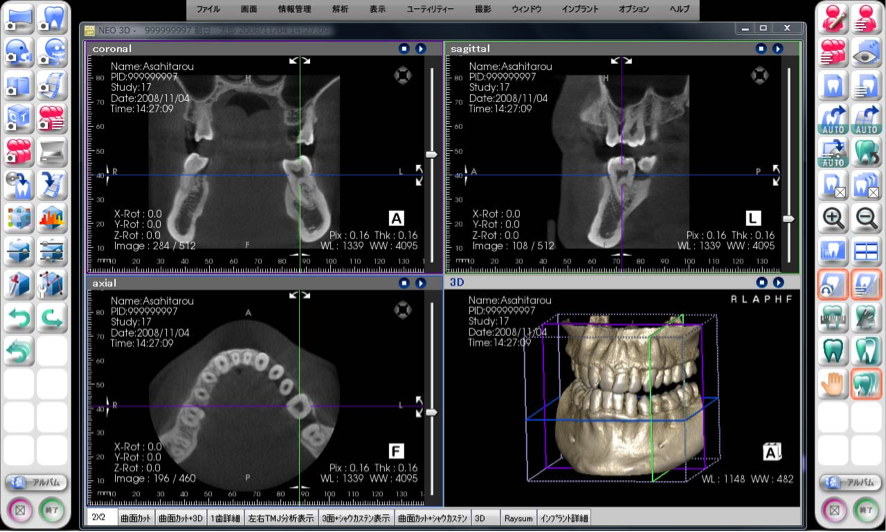Click the colorful 3D cube icon
Image resolution: width=886 pixels, height=532 pixels.
[x=19, y=219]
